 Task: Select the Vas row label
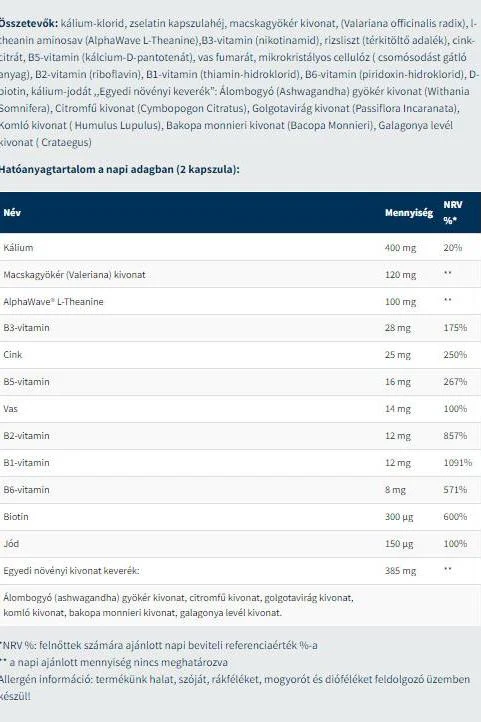(x=10, y=408)
